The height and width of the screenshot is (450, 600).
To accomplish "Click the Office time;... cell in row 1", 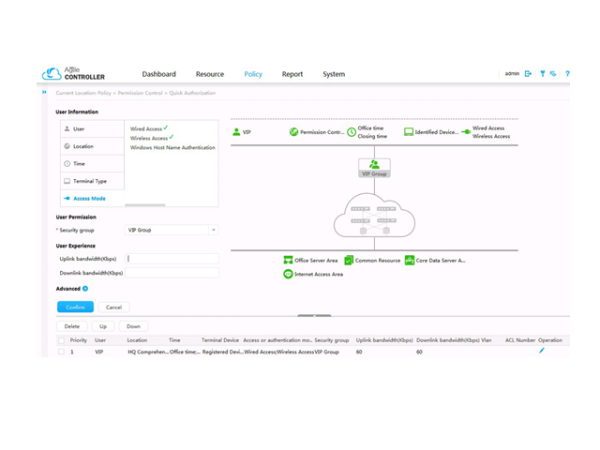I will [185, 352].
